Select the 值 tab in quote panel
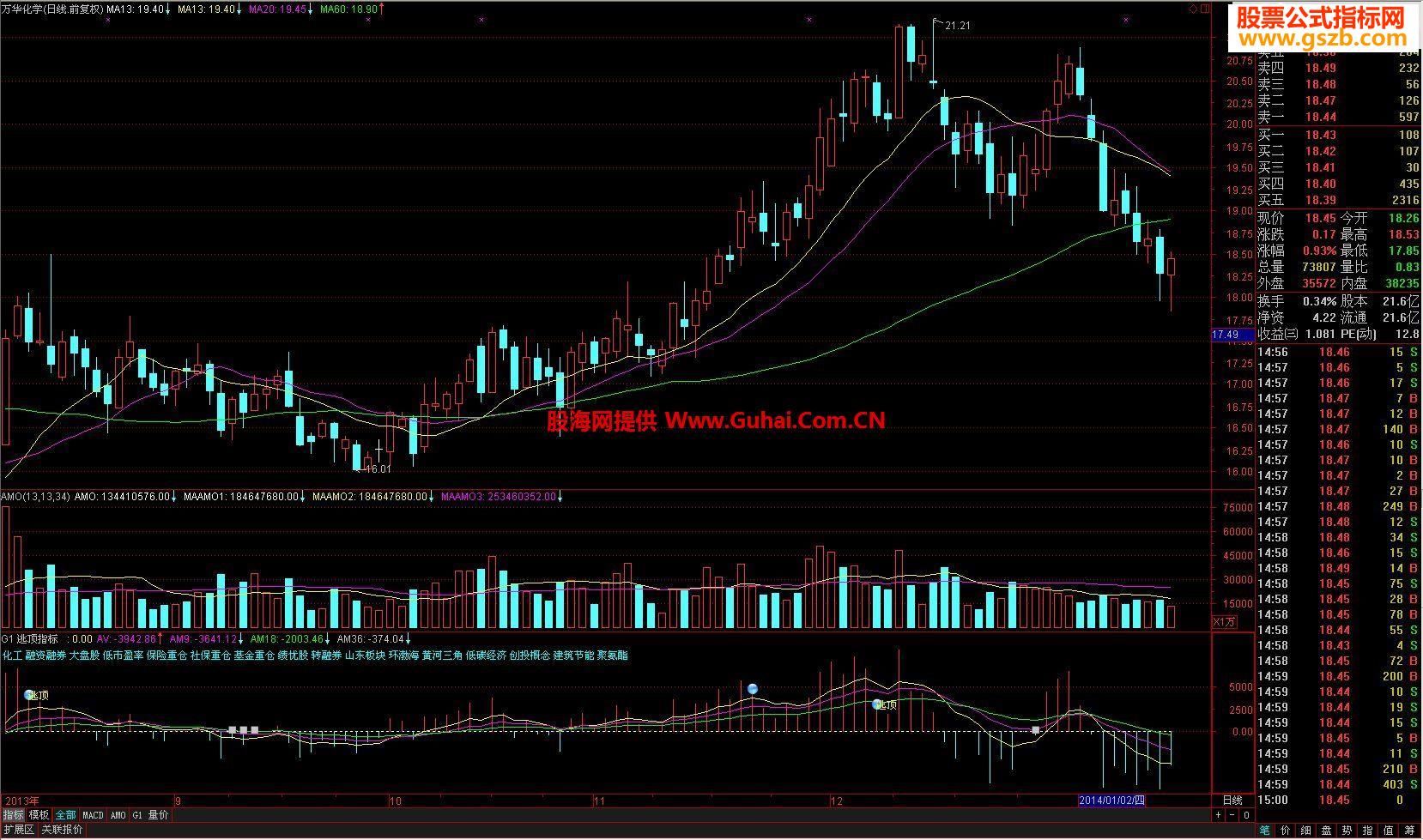1423x840 pixels. coord(1389,831)
